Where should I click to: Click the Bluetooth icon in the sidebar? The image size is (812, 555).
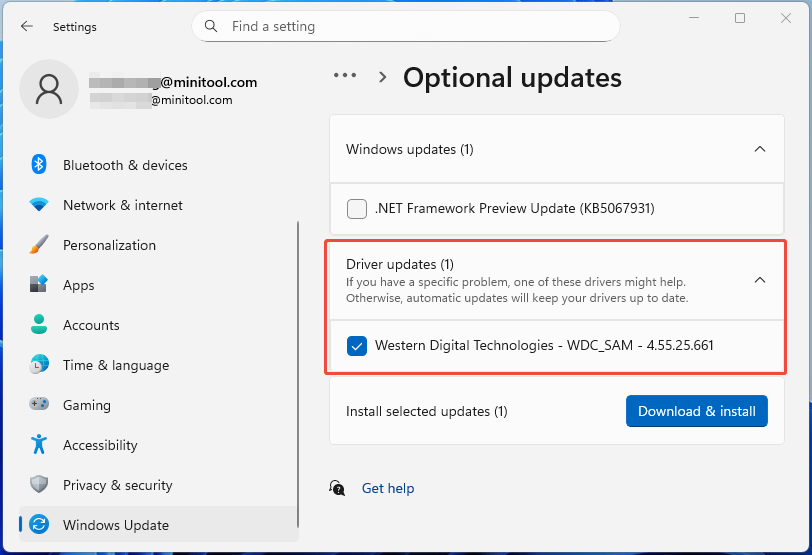(39, 165)
